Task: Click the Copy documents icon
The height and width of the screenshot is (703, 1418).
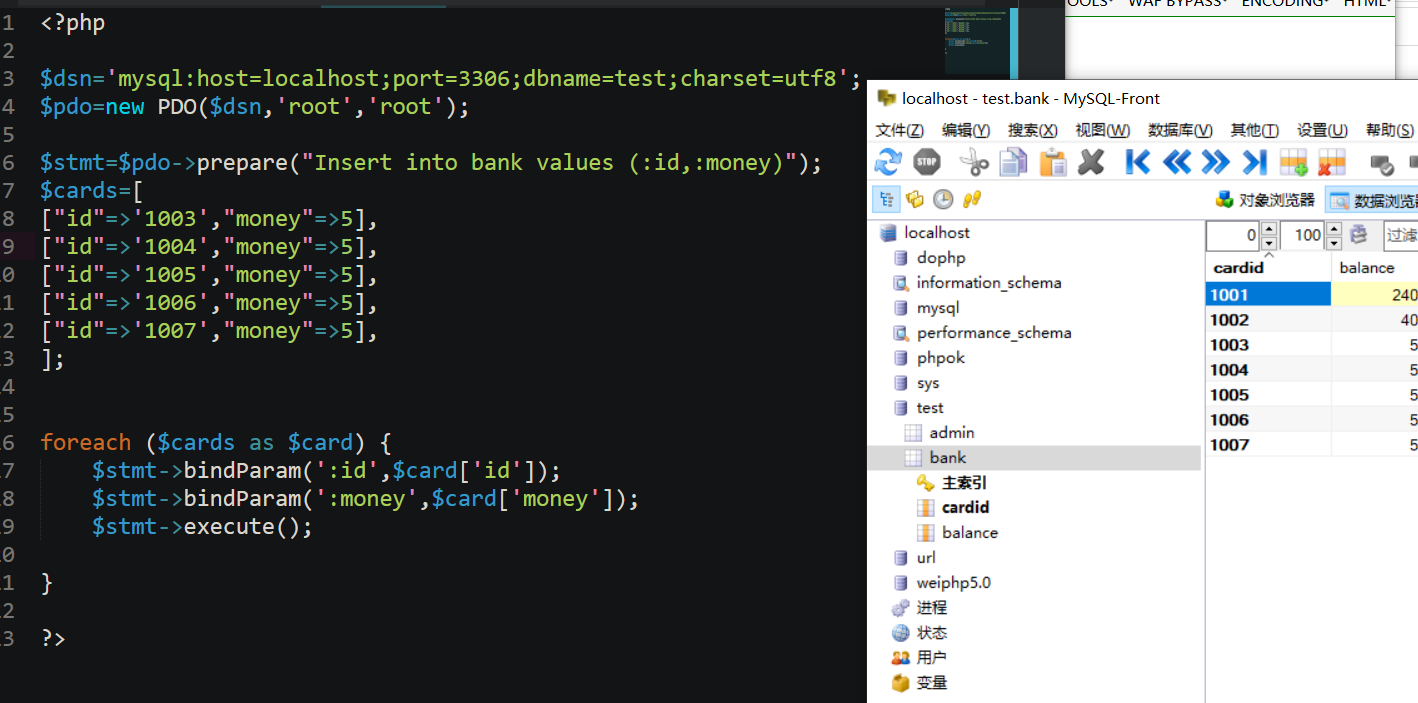Action: point(1014,162)
